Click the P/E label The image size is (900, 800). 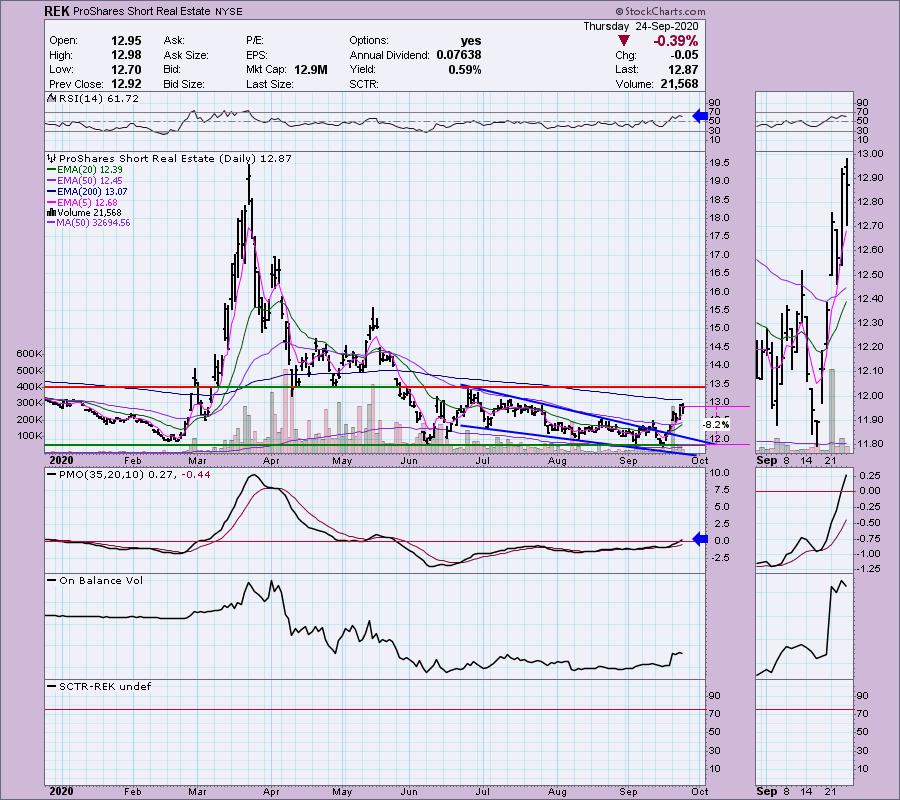[255, 41]
